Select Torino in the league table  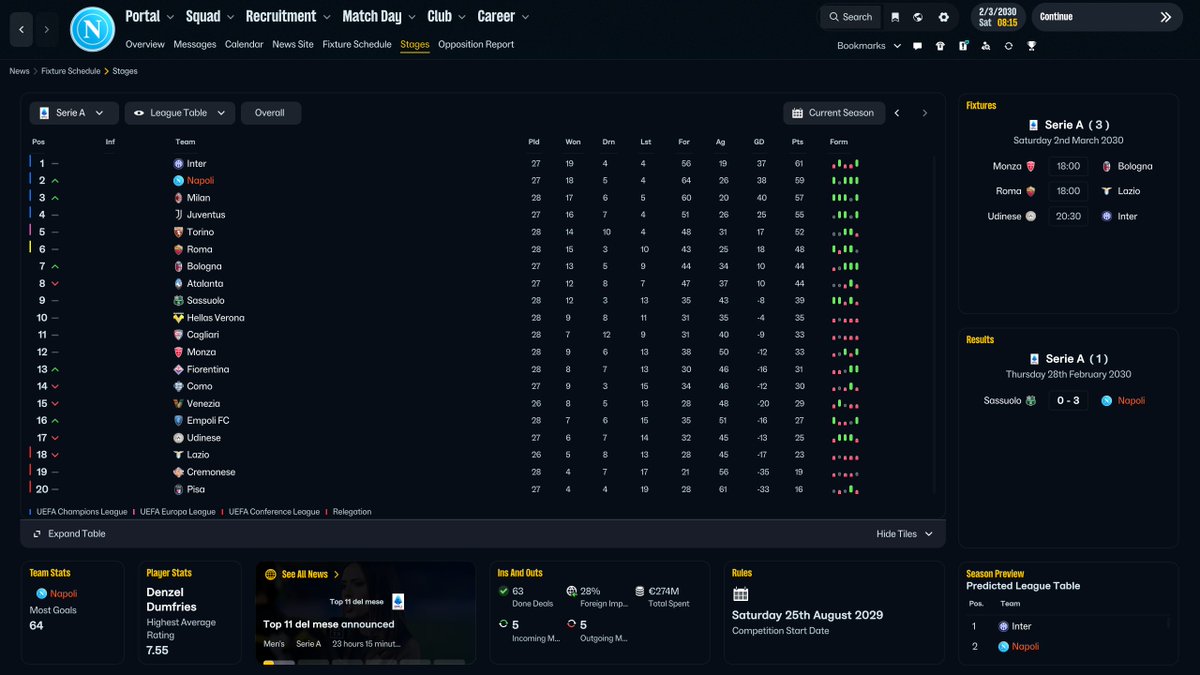pos(200,232)
